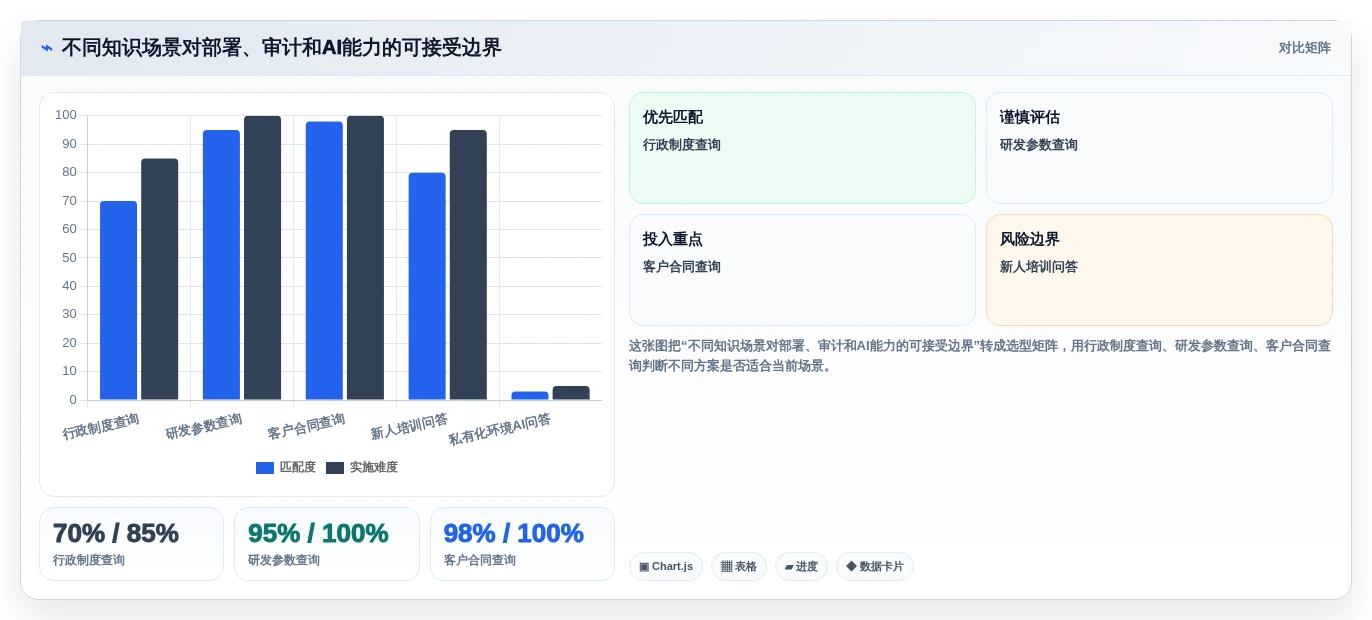This screenshot has width=1372, height=620.
Task: Click the 客户合同查询 caption under 98% / 100%
Action: (480, 560)
